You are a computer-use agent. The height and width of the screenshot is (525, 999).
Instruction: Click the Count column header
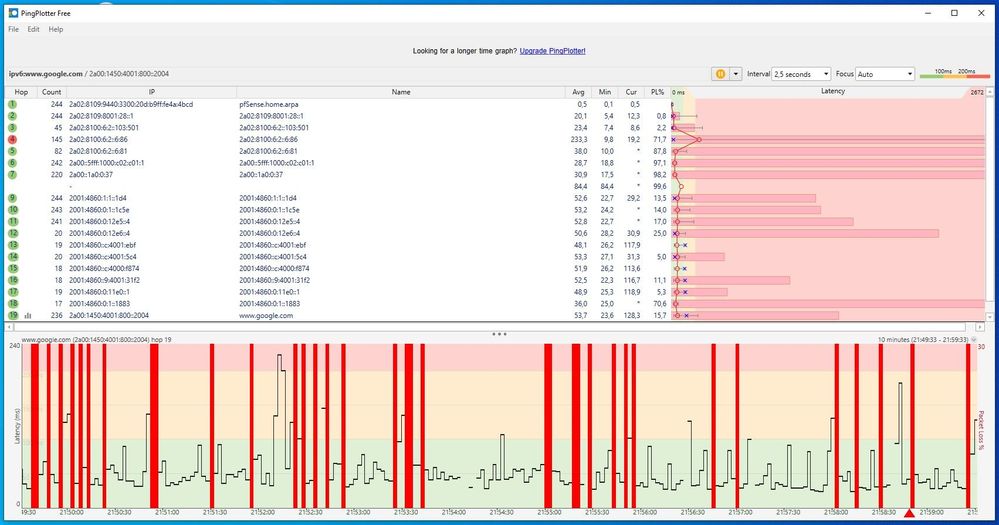[x=52, y=92]
